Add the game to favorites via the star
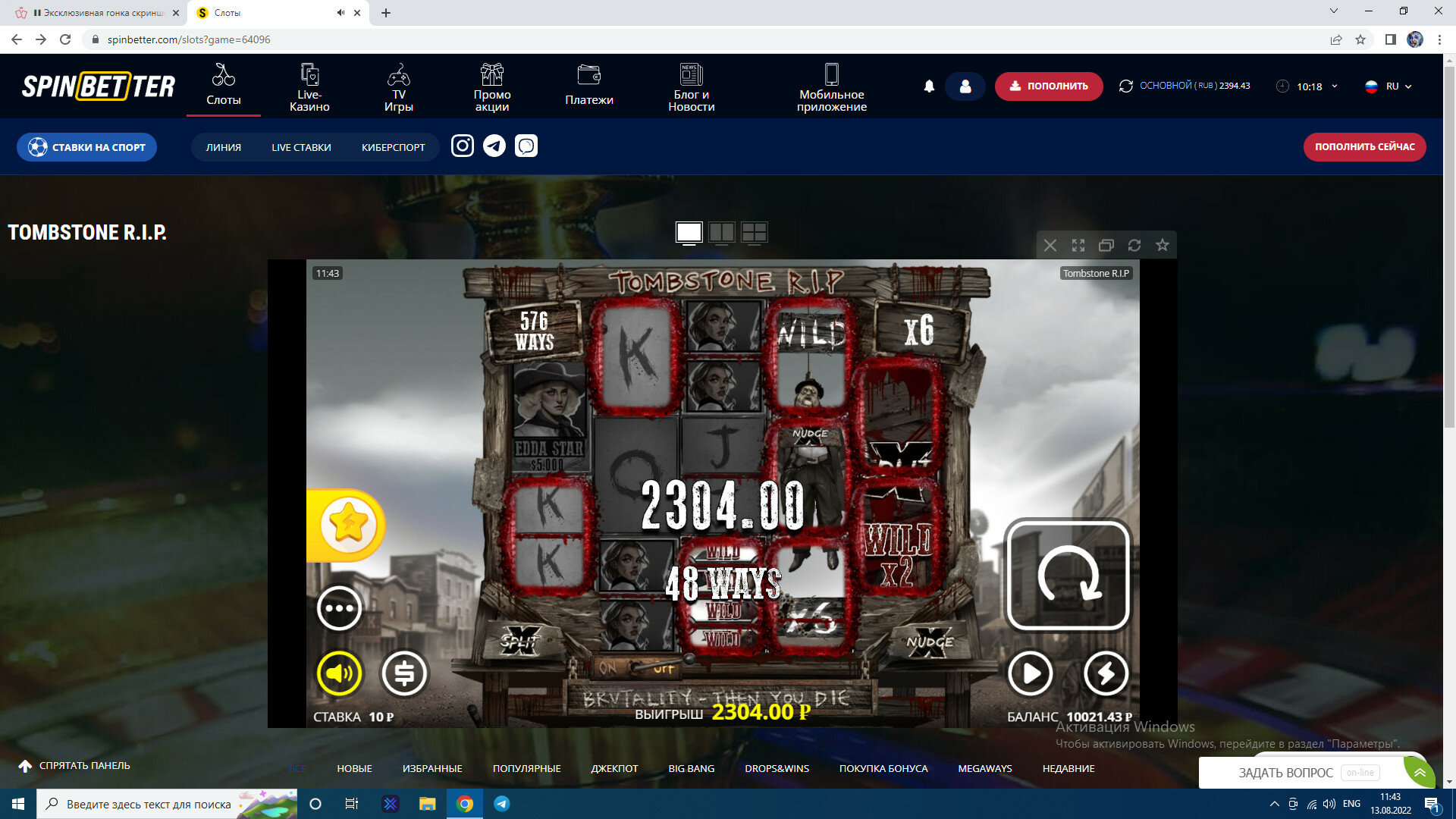This screenshot has width=1456, height=819. [1162, 245]
